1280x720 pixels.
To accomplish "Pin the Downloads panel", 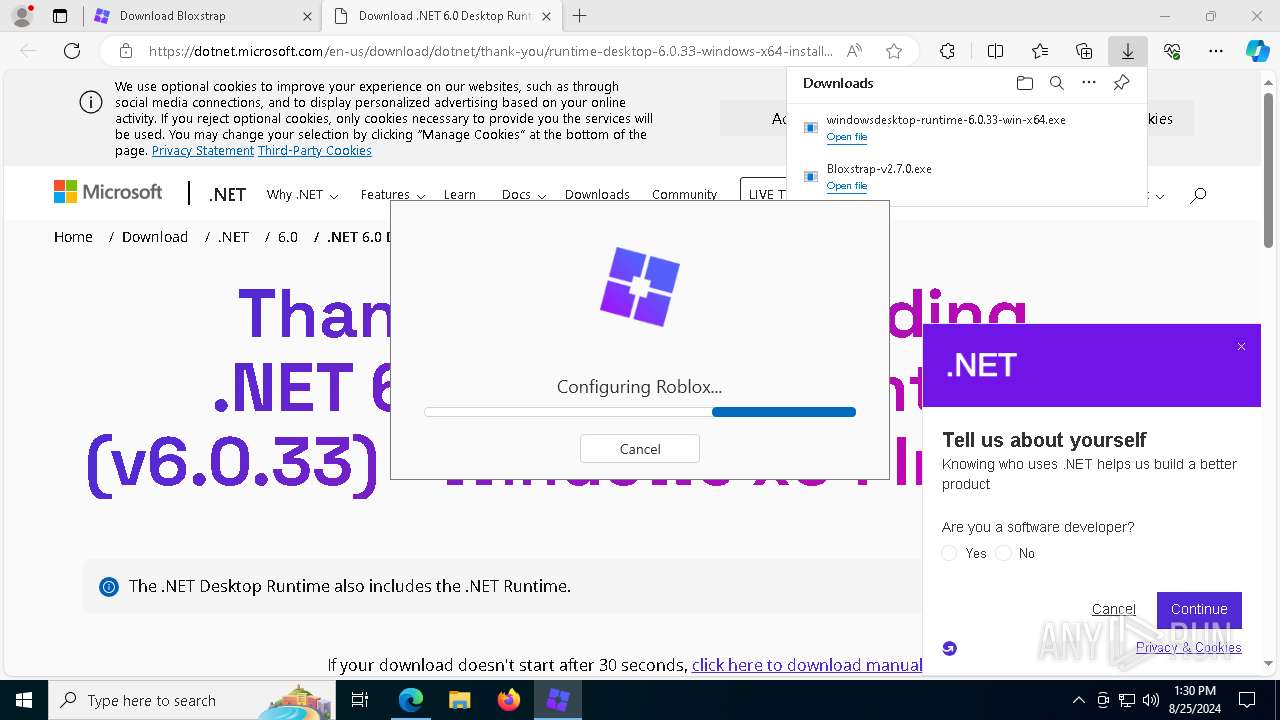I will click(1122, 83).
